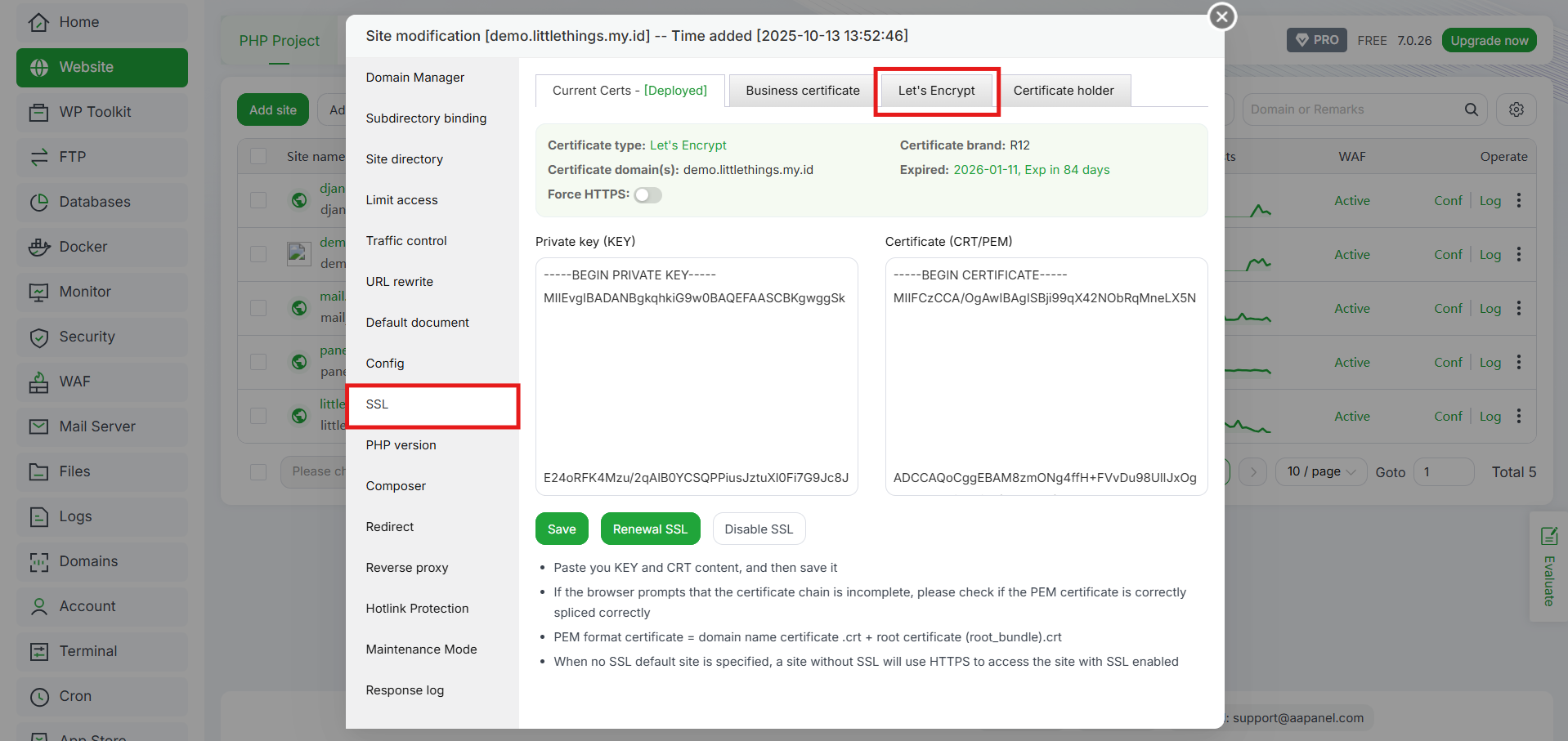Open the WAF icon in sidebar
The width and height of the screenshot is (1568, 741).
pyautogui.click(x=38, y=382)
